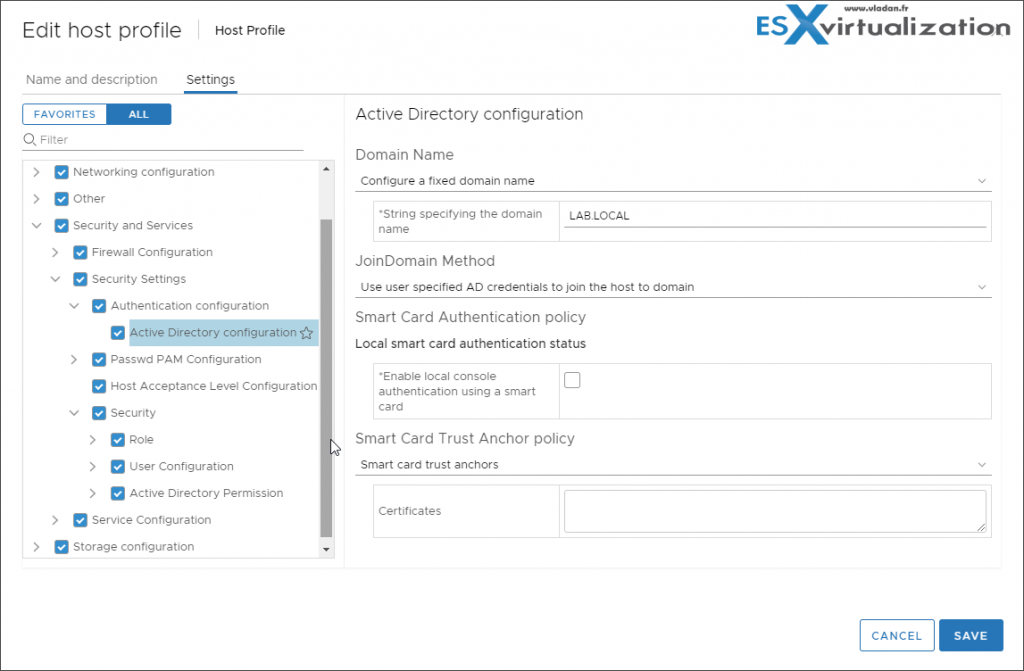This screenshot has width=1024, height=671.
Task: Switch to the FAVORITES view
Action: [x=64, y=113]
